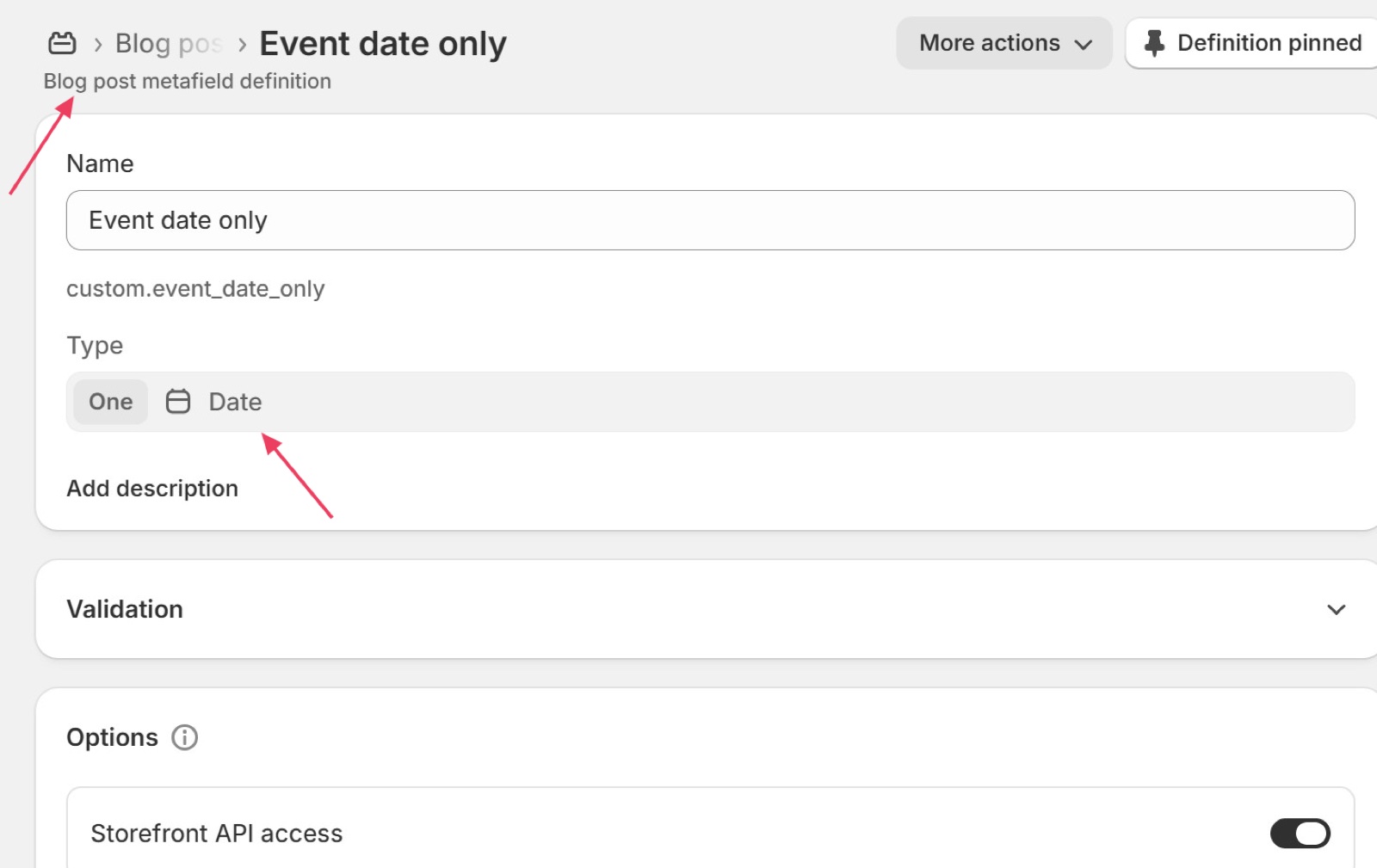Click the Date type label text

[235, 402]
